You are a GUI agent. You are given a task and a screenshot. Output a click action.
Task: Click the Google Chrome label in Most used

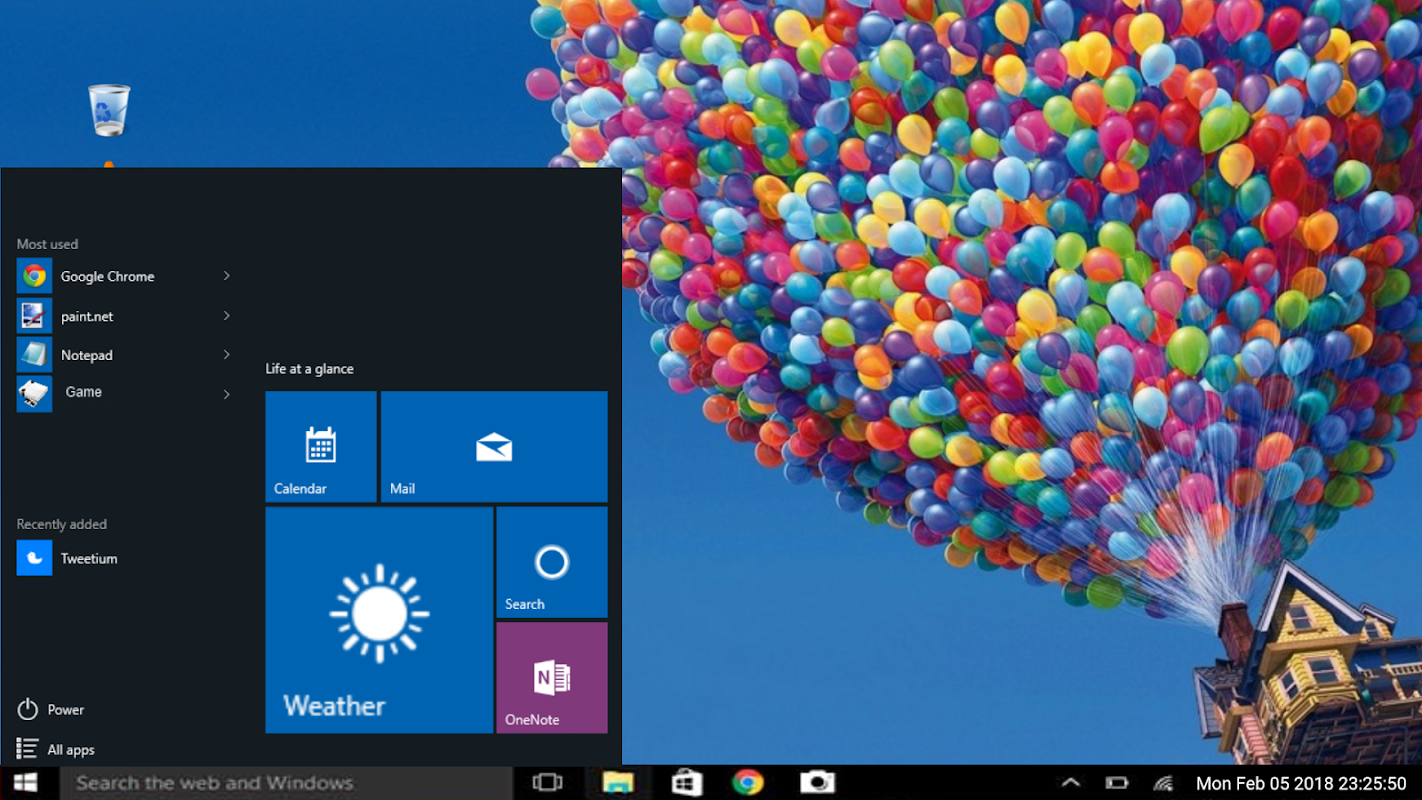(107, 276)
